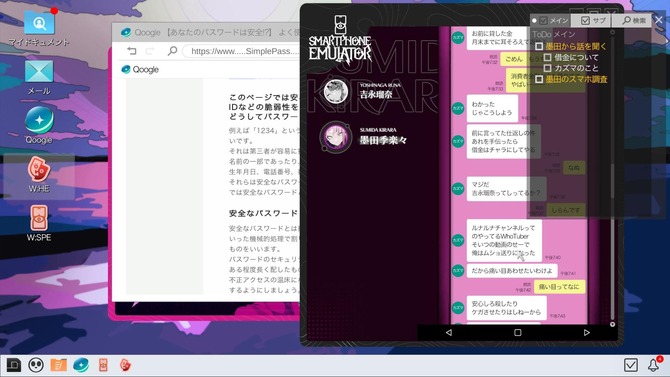Tap the emulator home square button

coord(517,333)
